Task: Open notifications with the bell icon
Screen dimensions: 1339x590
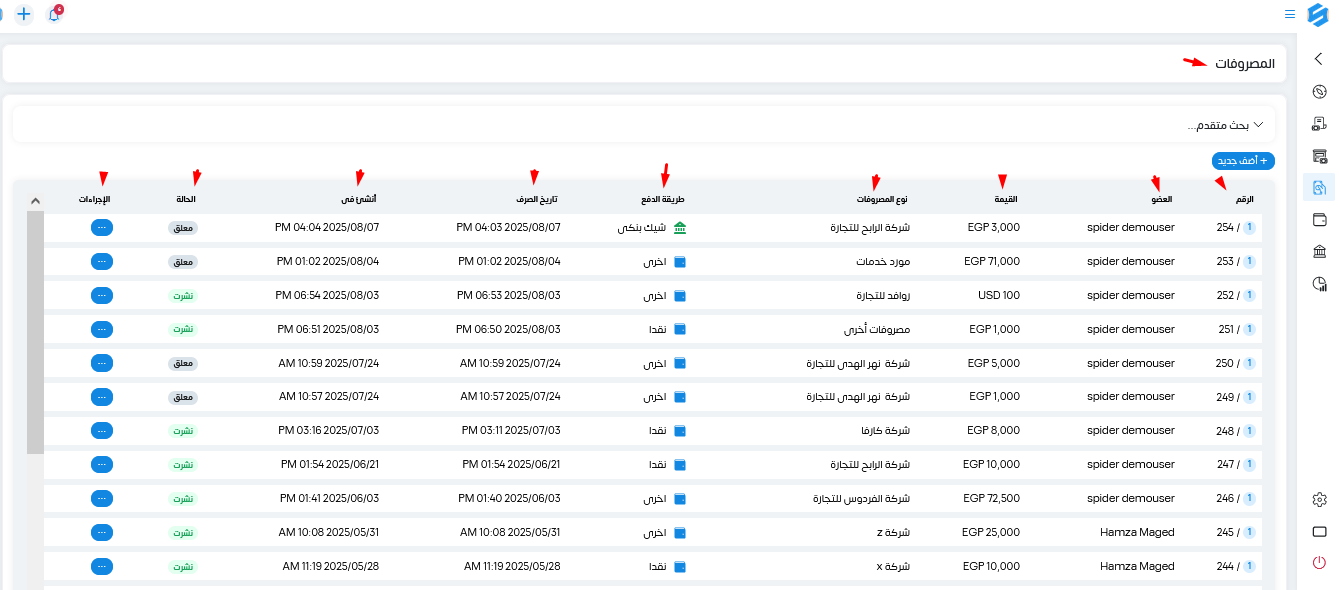Action: point(55,15)
